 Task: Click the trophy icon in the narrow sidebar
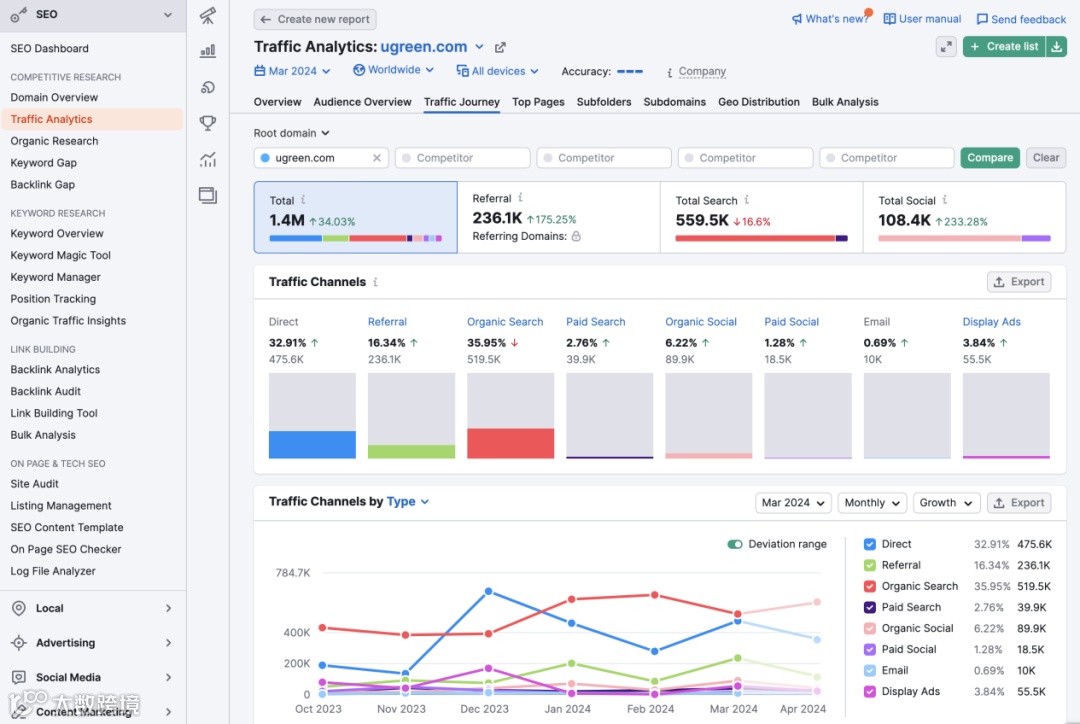click(x=207, y=123)
